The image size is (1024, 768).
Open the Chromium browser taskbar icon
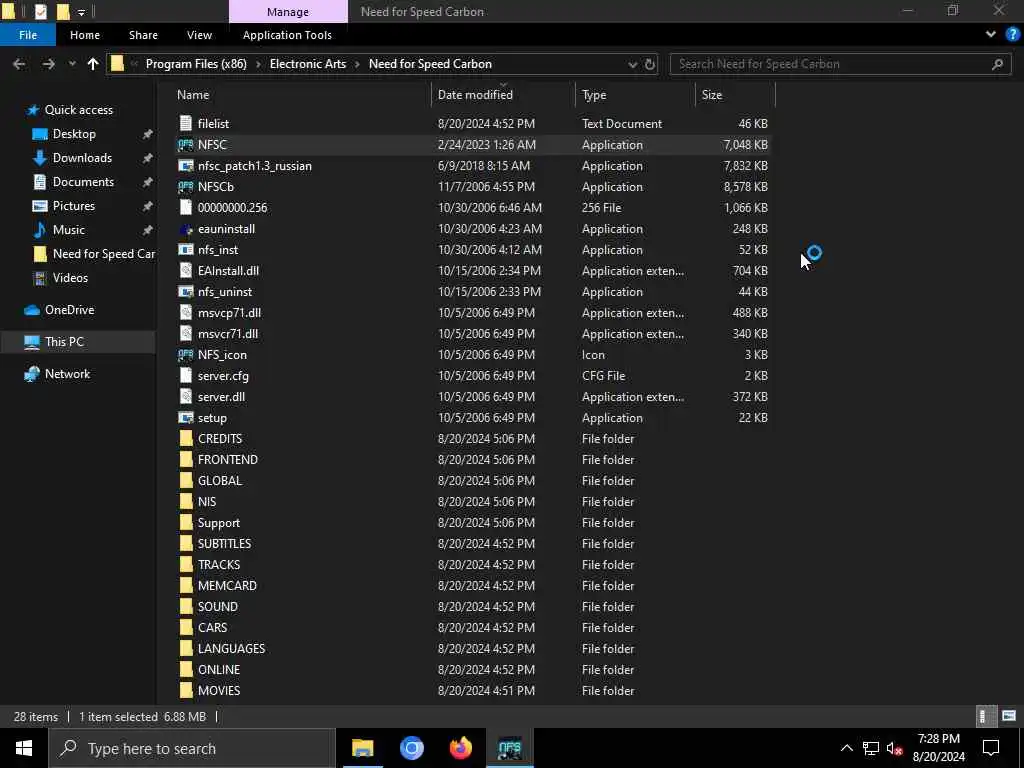tap(411, 748)
